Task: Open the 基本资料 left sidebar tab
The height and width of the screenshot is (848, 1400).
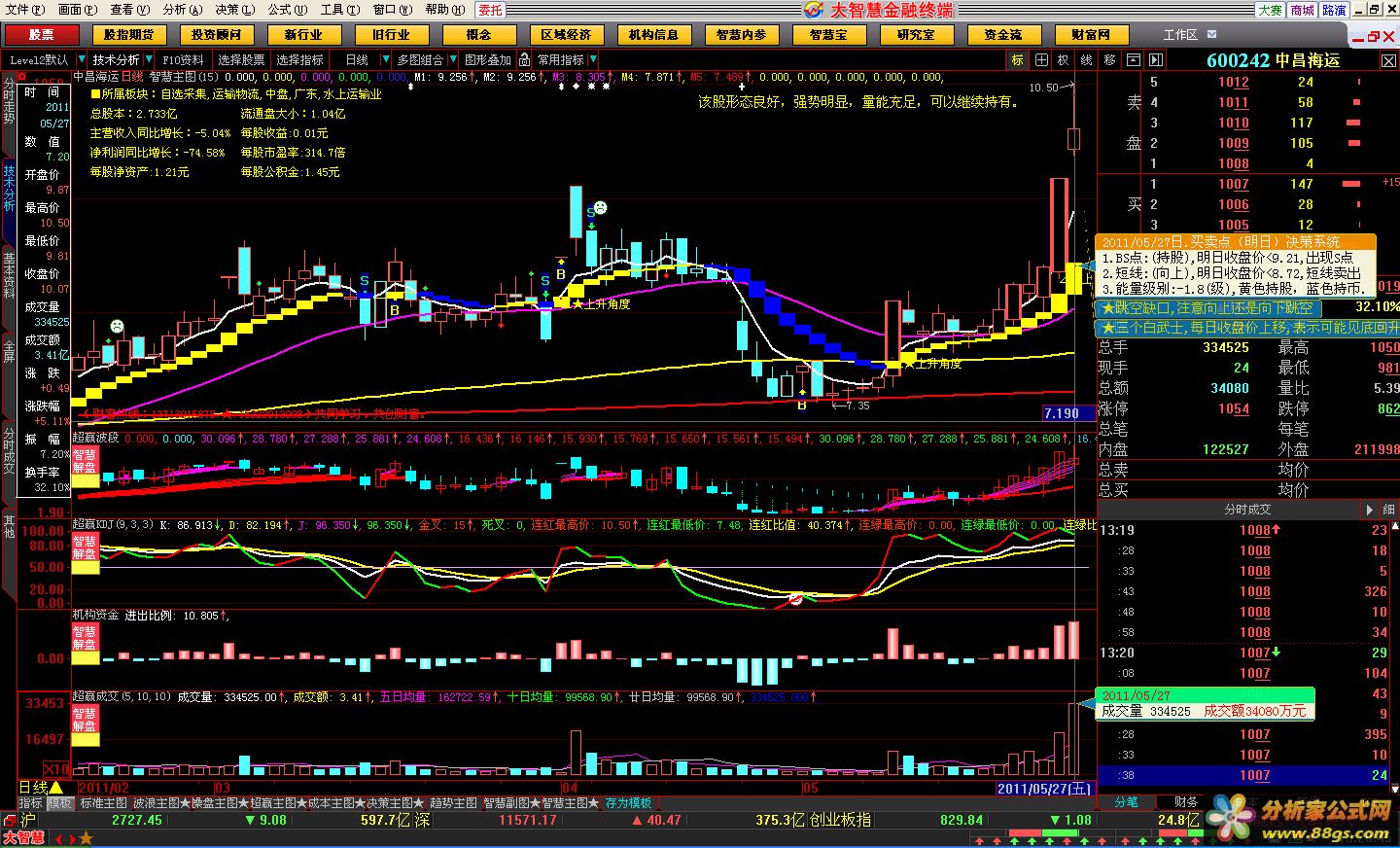Action: coord(8,275)
